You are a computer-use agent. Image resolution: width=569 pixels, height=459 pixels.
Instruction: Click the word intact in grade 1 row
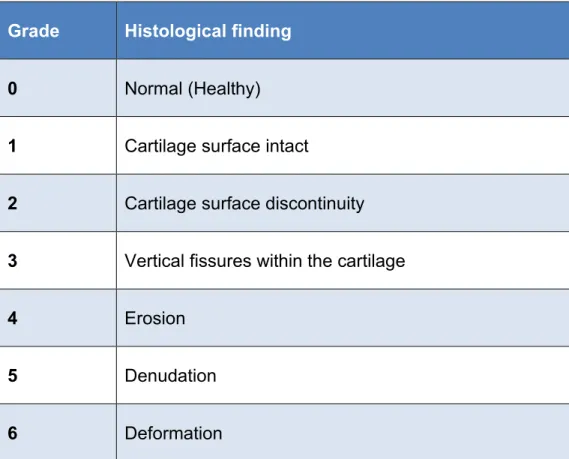(287, 146)
